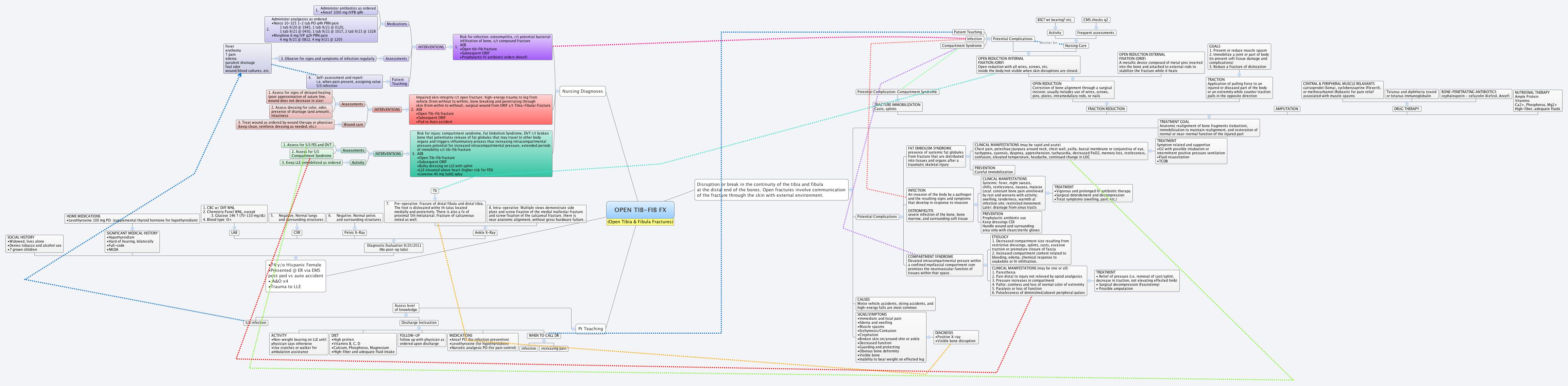Select the yellow Open Tibia & Fibula Fractures label
1568x386 pixels.
click(x=640, y=222)
